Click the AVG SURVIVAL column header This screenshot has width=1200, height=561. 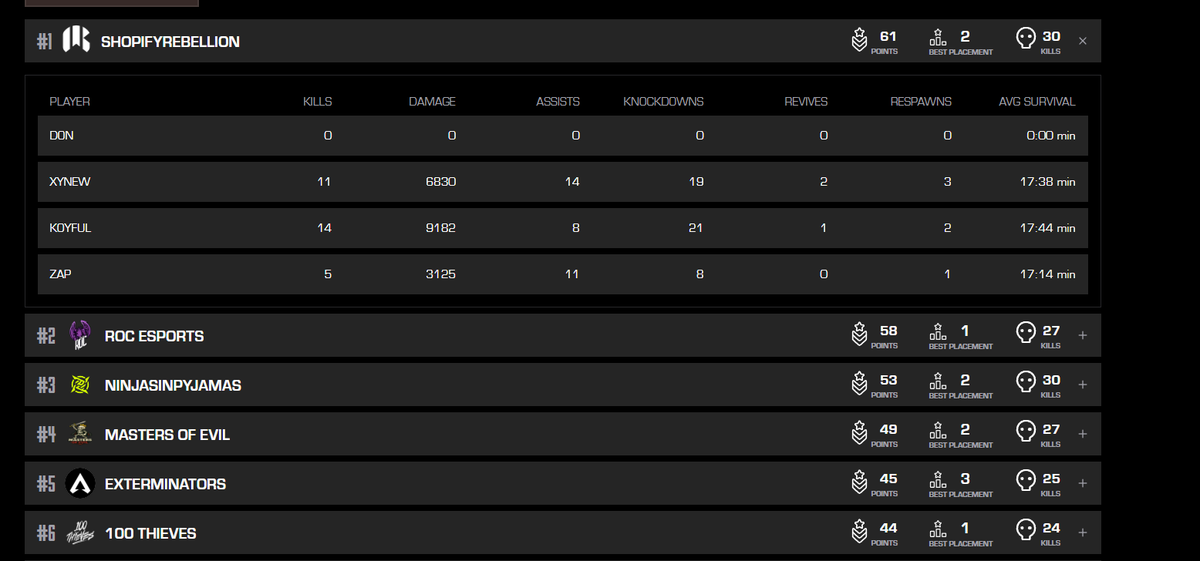click(1037, 102)
